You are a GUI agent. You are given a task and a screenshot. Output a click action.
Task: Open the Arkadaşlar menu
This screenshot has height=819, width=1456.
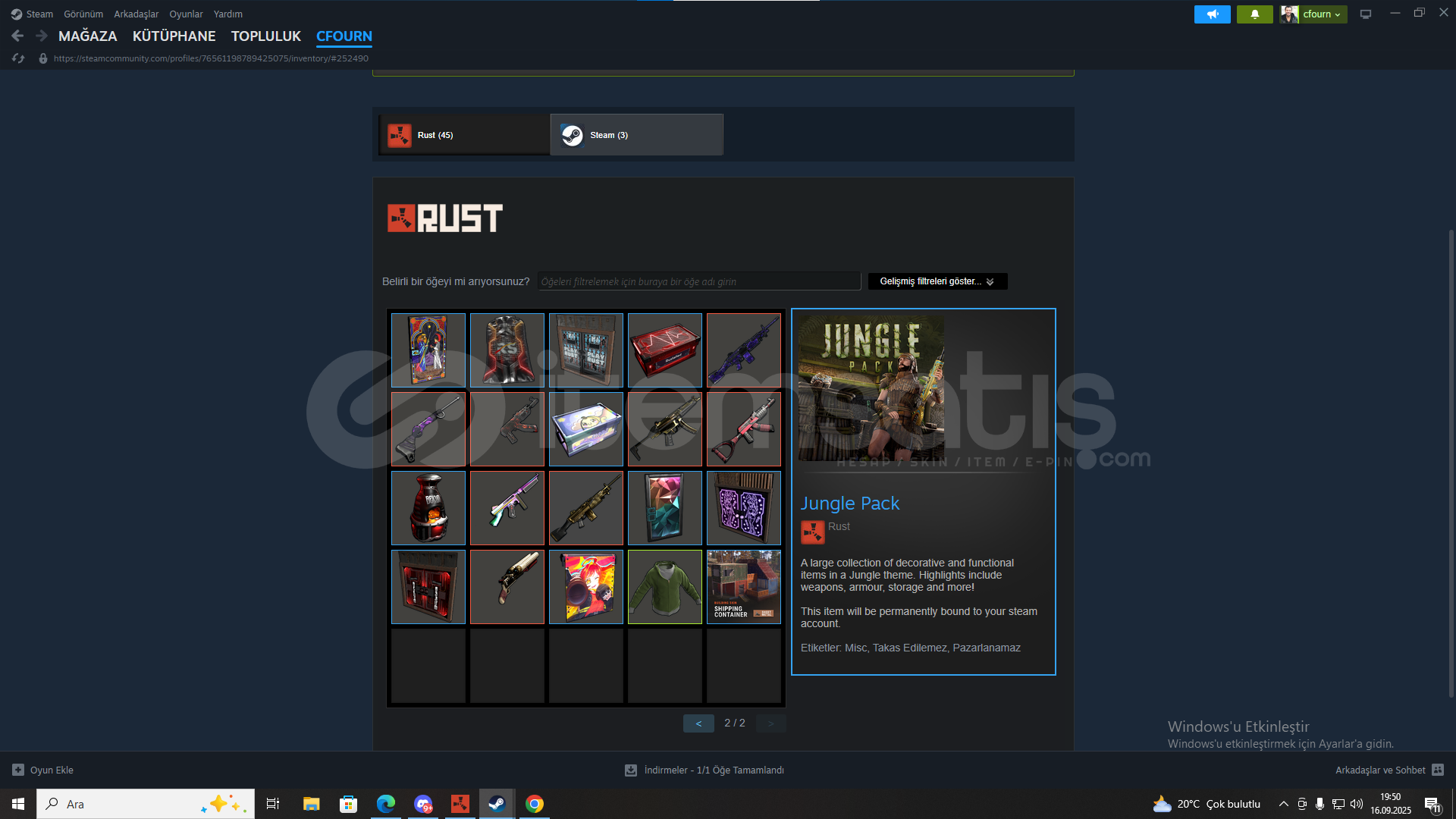pos(136,14)
